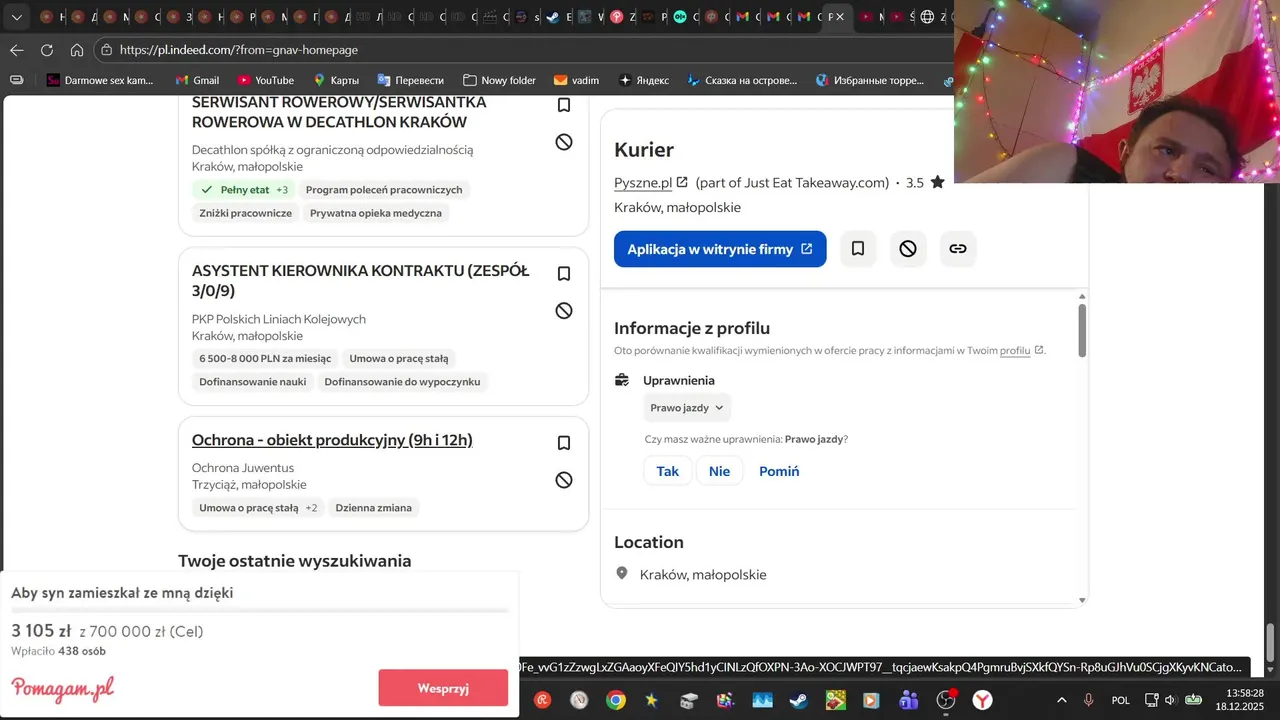Click the Dzienna zmiana tag
1280x720 pixels.
(374, 508)
